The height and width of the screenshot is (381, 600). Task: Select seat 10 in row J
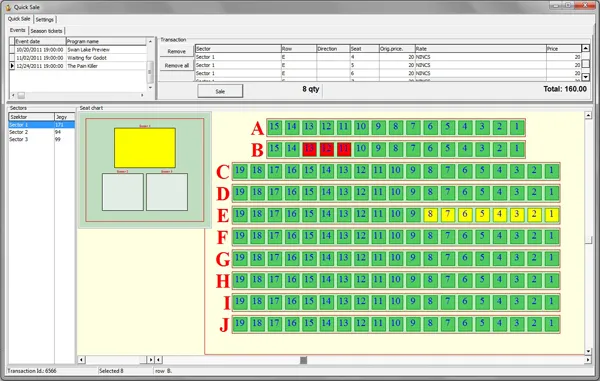[x=396, y=324]
